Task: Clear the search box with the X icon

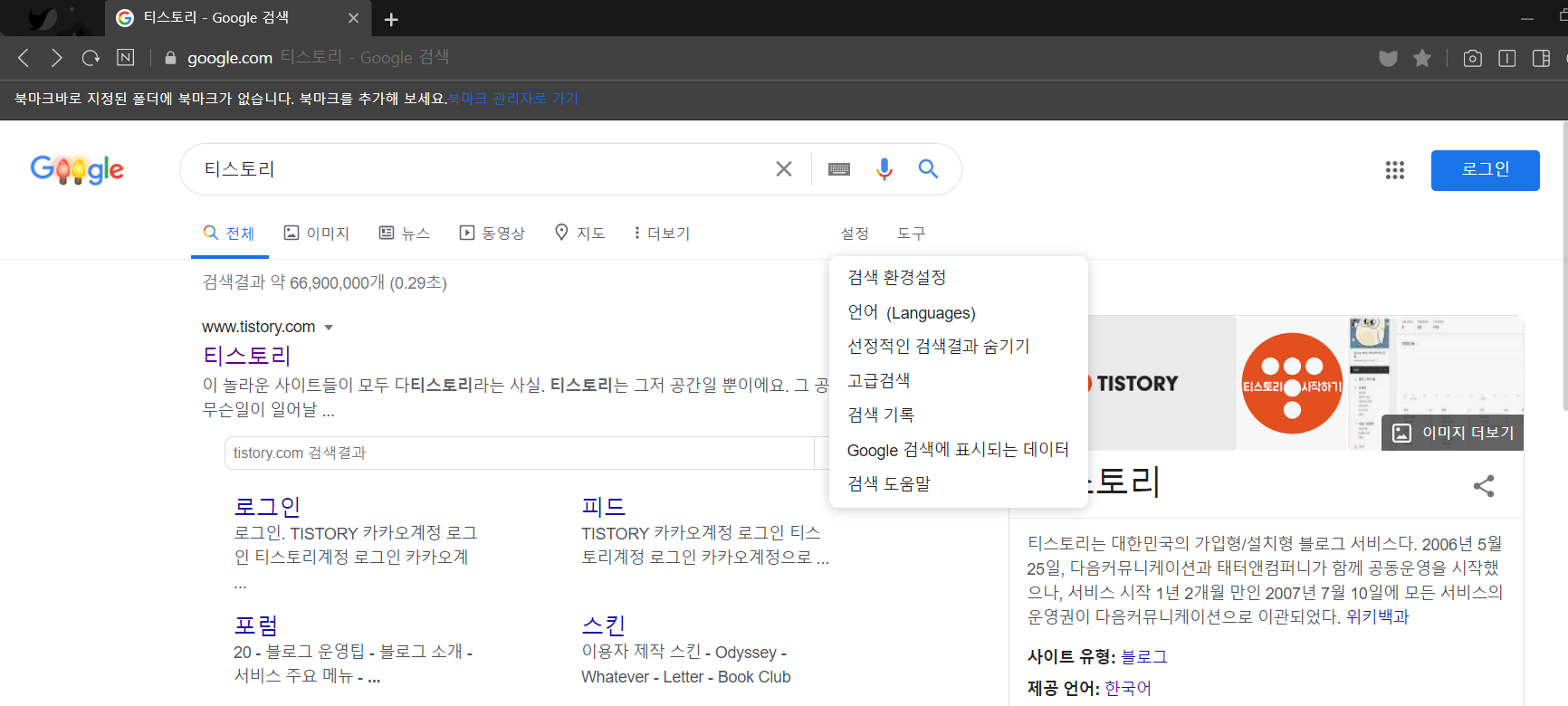Action: pos(784,169)
